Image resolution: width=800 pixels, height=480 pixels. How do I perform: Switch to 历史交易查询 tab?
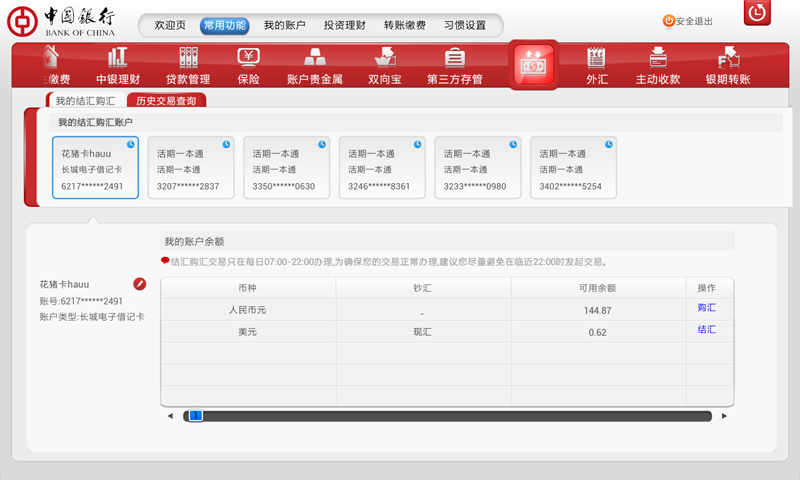[166, 100]
